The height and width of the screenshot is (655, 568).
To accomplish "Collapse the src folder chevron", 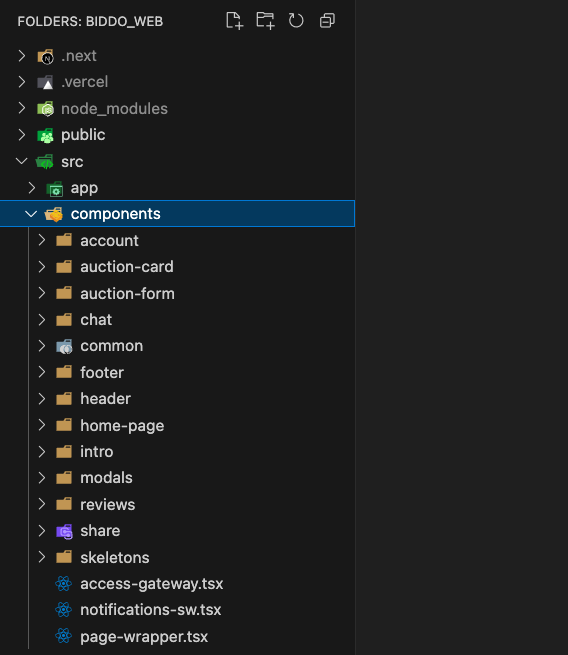I will pyautogui.click(x=22, y=161).
